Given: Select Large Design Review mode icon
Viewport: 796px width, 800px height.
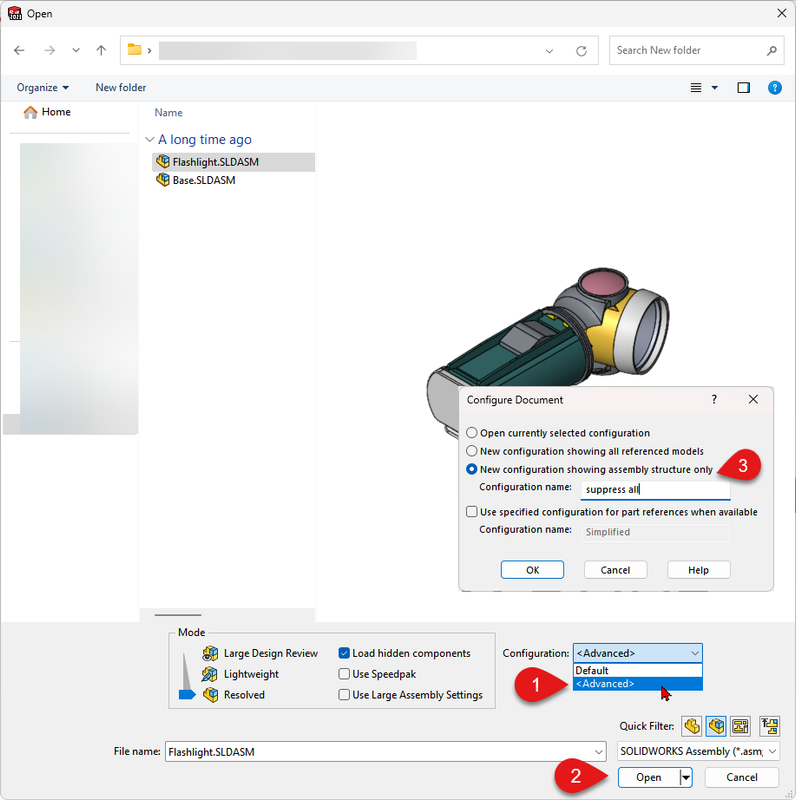Looking at the screenshot, I should [x=210, y=654].
